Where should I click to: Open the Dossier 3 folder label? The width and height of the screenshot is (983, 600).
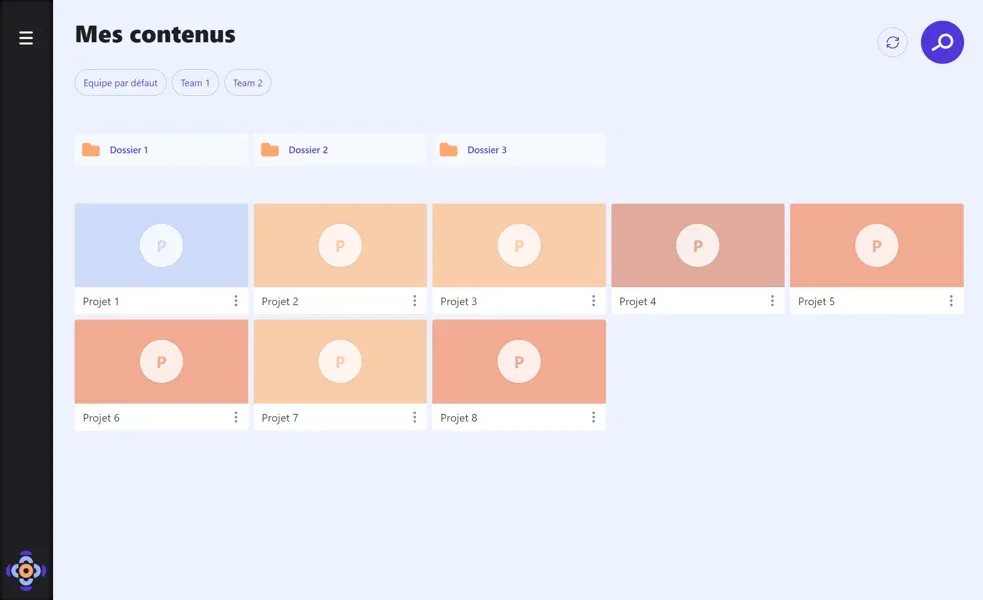click(487, 150)
